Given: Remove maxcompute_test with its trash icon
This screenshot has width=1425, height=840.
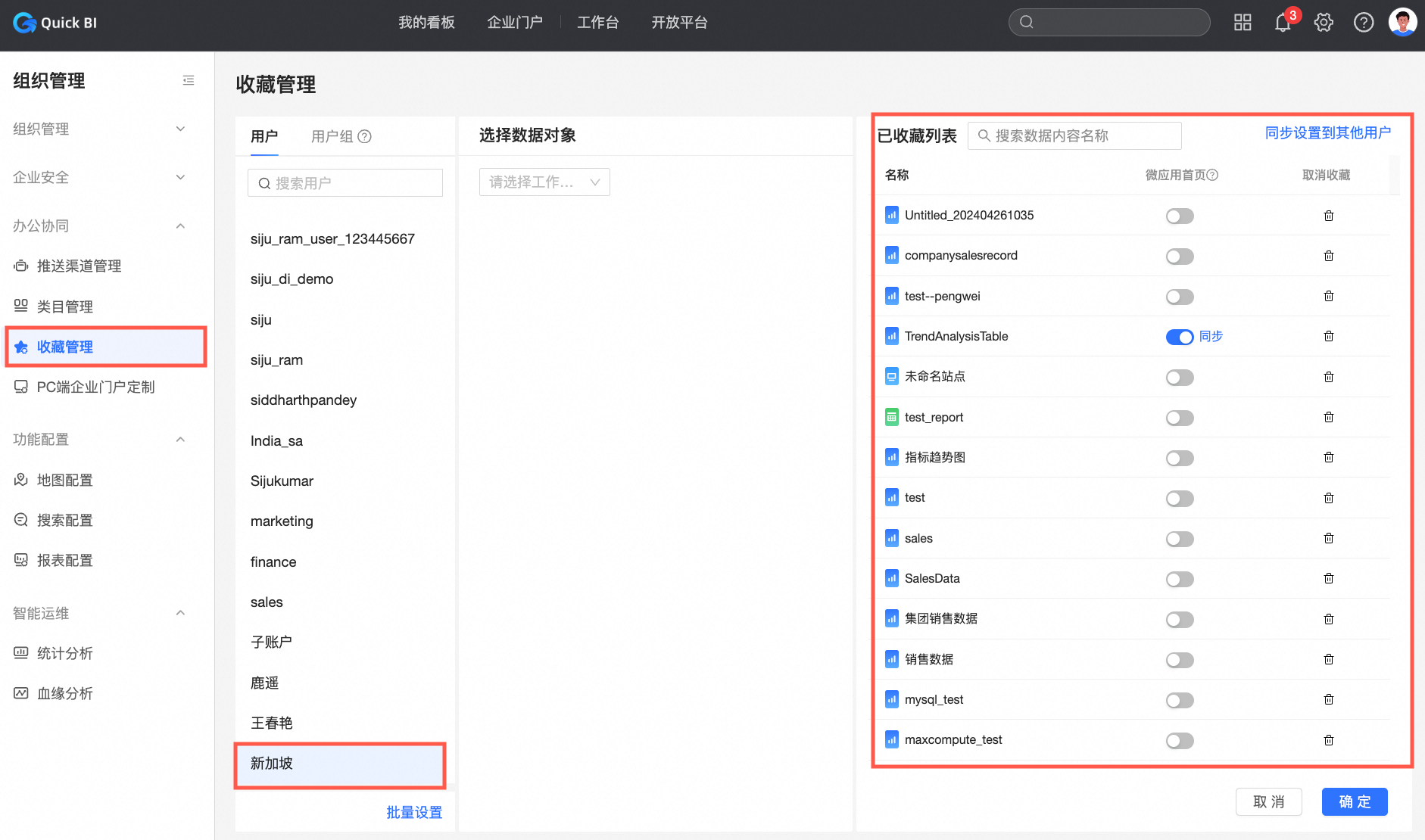Looking at the screenshot, I should coord(1329,740).
